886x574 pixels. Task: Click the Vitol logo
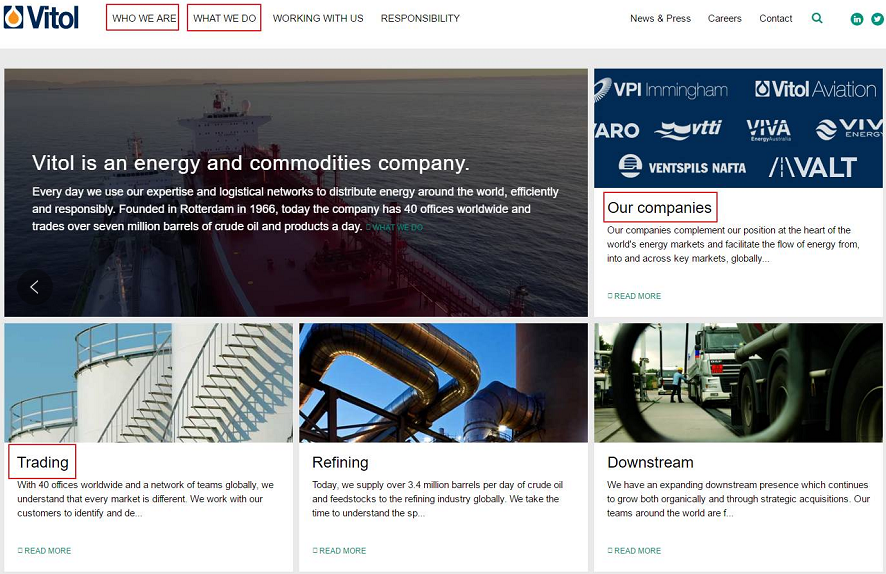tap(41, 17)
